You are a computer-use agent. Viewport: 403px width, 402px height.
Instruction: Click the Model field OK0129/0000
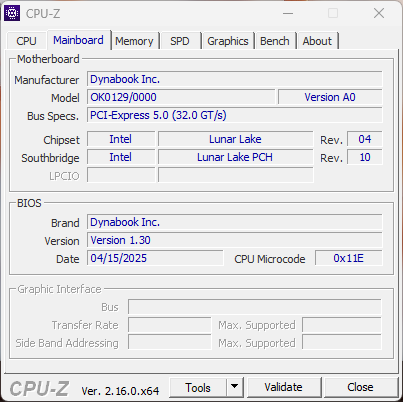(x=181, y=97)
